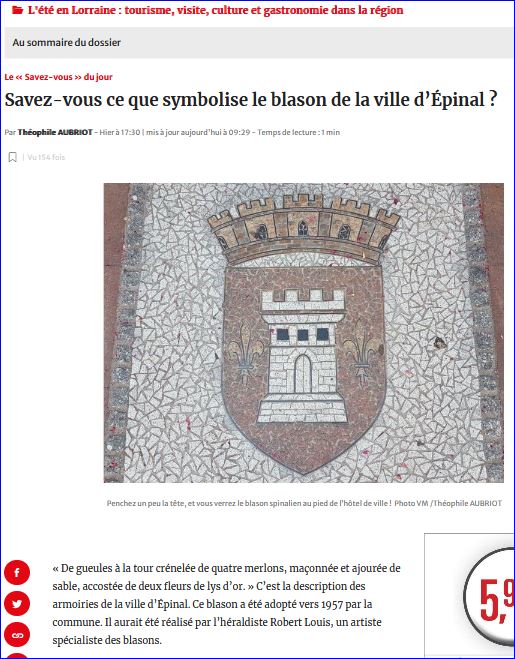The height and width of the screenshot is (659, 515).
Task: Open the Le « Savez-vous » du jour section
Action: point(58,77)
